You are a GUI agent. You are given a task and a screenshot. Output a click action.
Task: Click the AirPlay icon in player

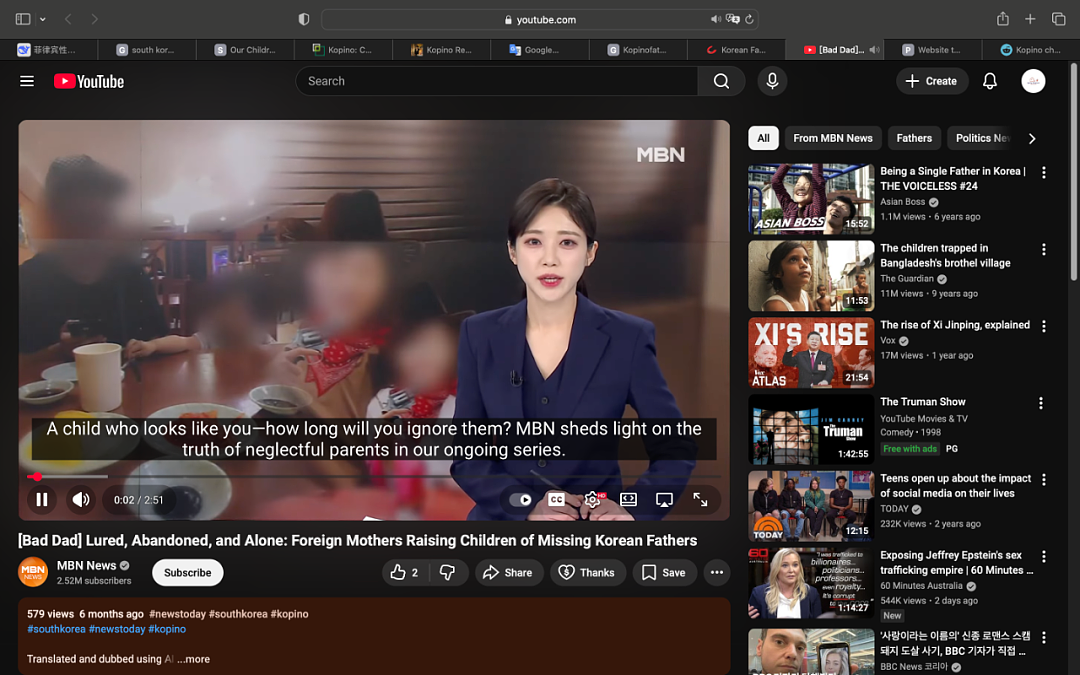[664, 499]
